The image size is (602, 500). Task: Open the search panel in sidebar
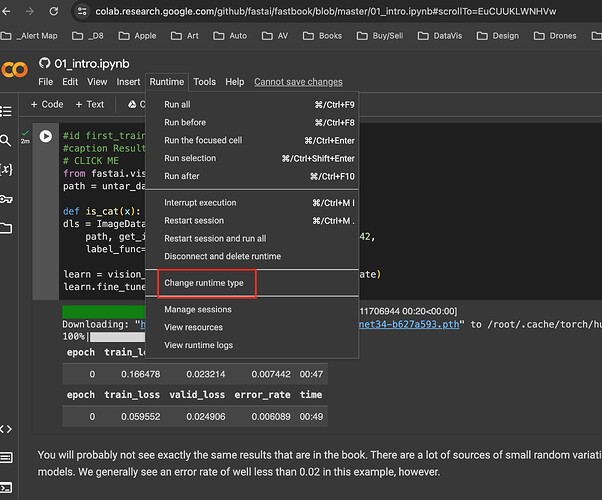click(6, 141)
